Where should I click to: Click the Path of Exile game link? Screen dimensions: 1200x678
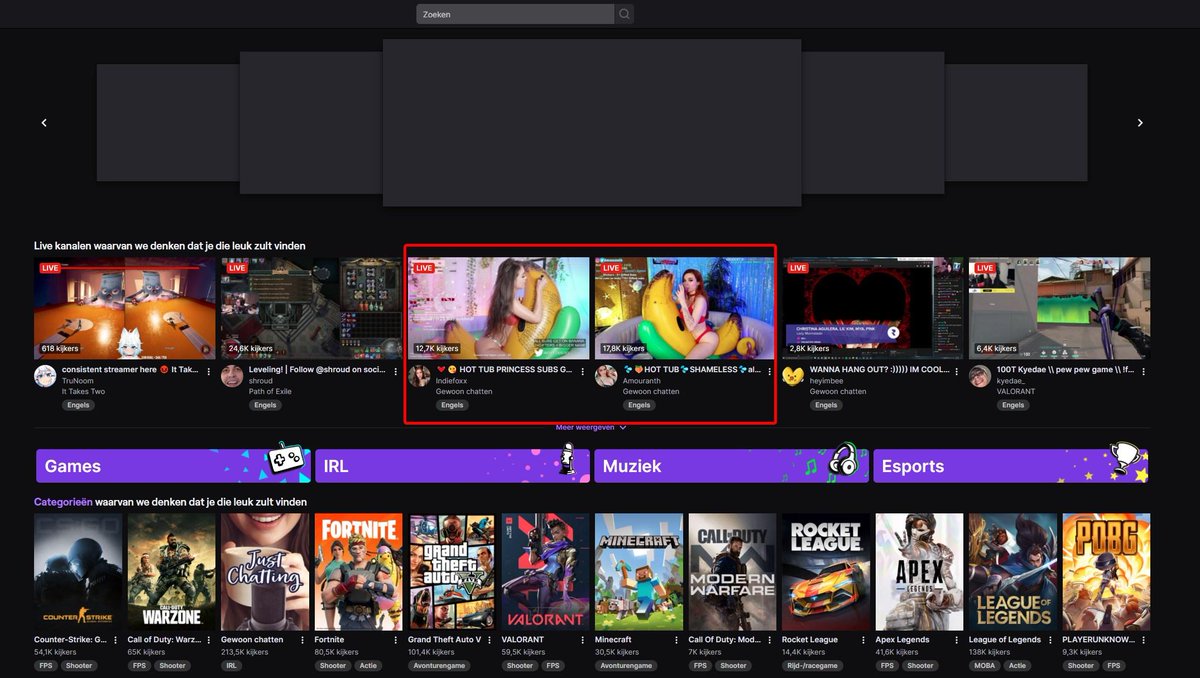(270, 391)
